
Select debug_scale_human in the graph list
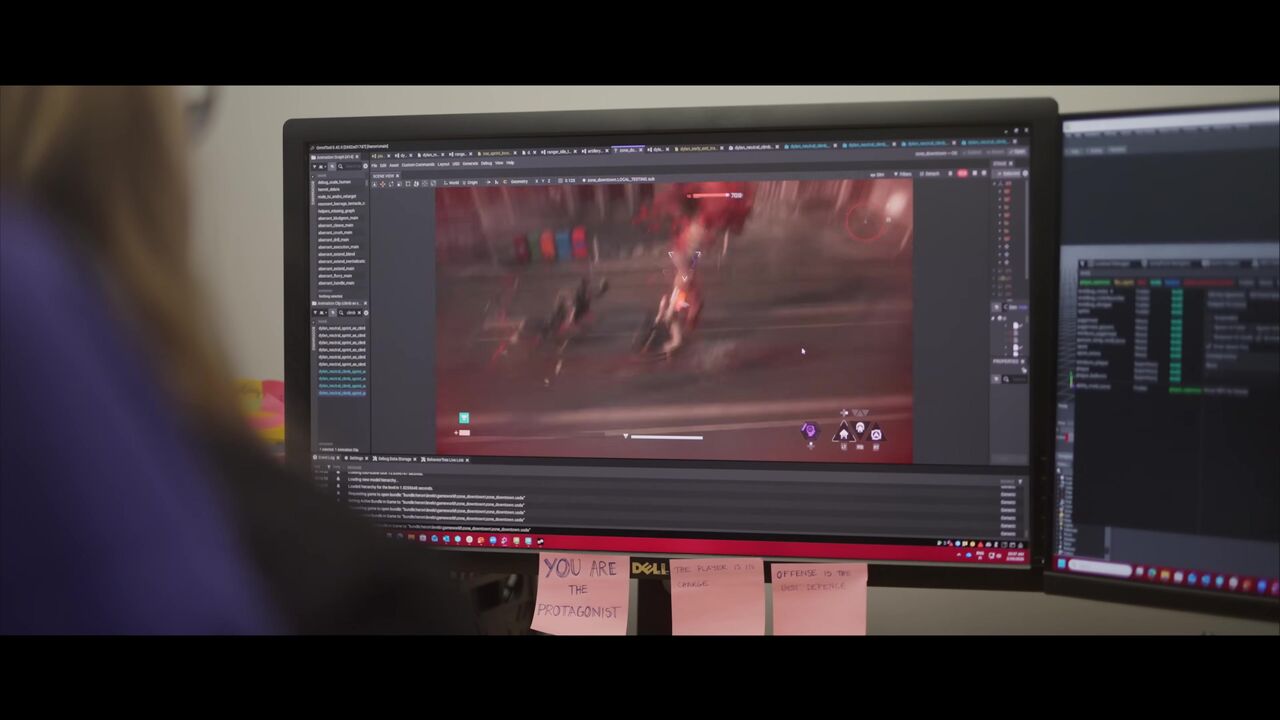point(335,182)
